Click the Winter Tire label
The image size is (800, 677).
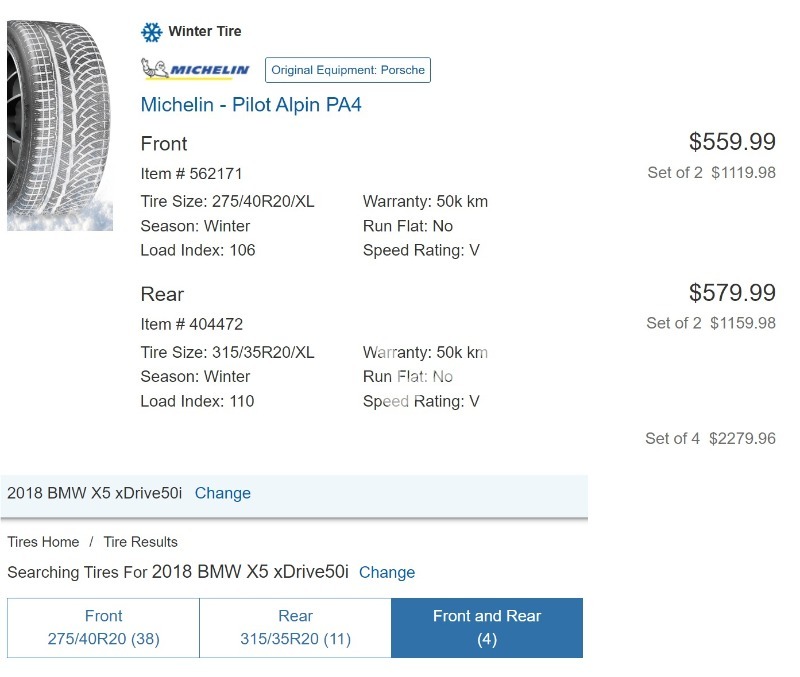[x=204, y=32]
